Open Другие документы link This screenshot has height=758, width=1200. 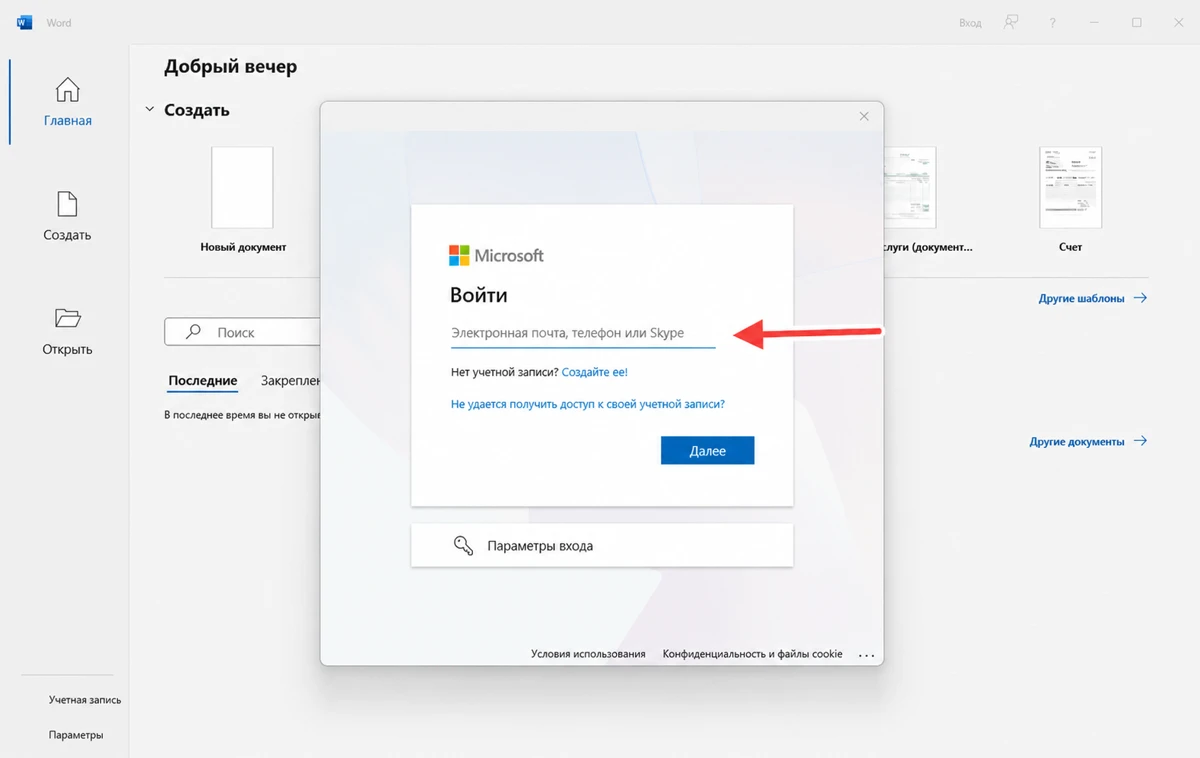(x=1088, y=441)
